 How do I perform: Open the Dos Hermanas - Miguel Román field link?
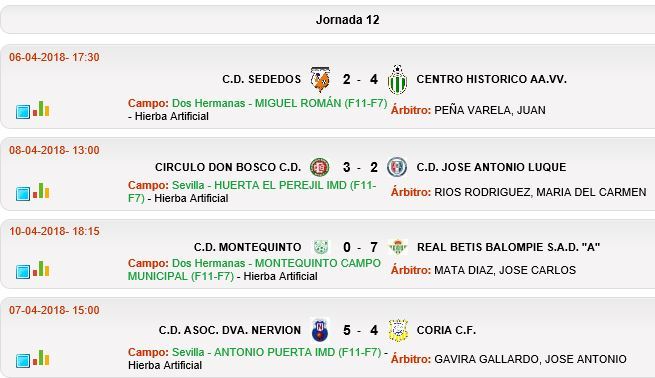279,103
